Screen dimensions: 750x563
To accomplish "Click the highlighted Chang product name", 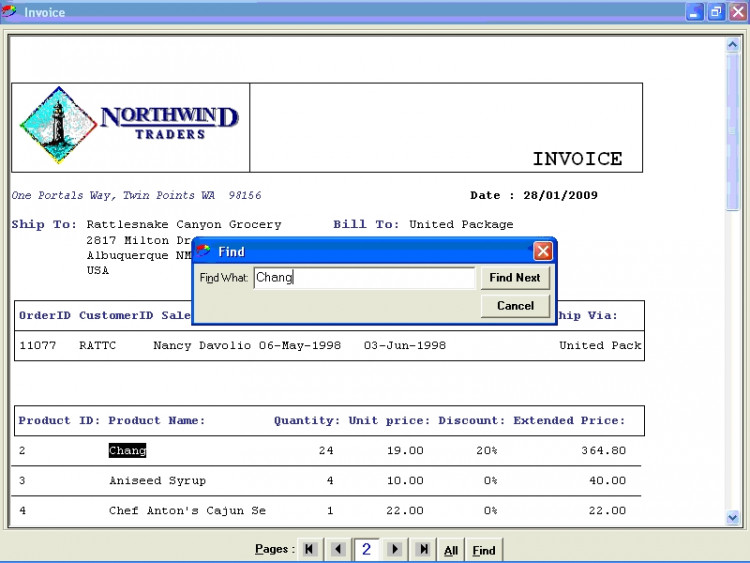I will tap(127, 451).
